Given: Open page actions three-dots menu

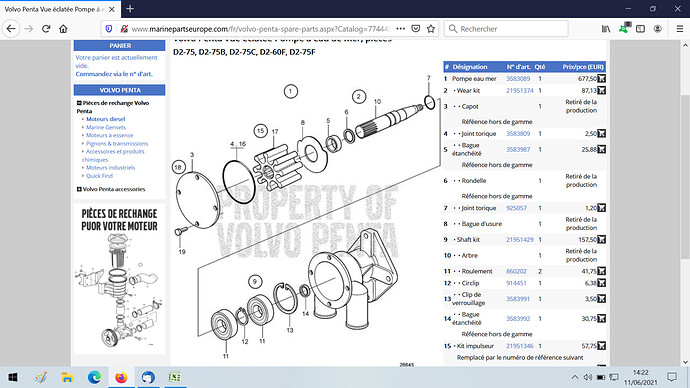Looking at the screenshot, I should (400, 29).
